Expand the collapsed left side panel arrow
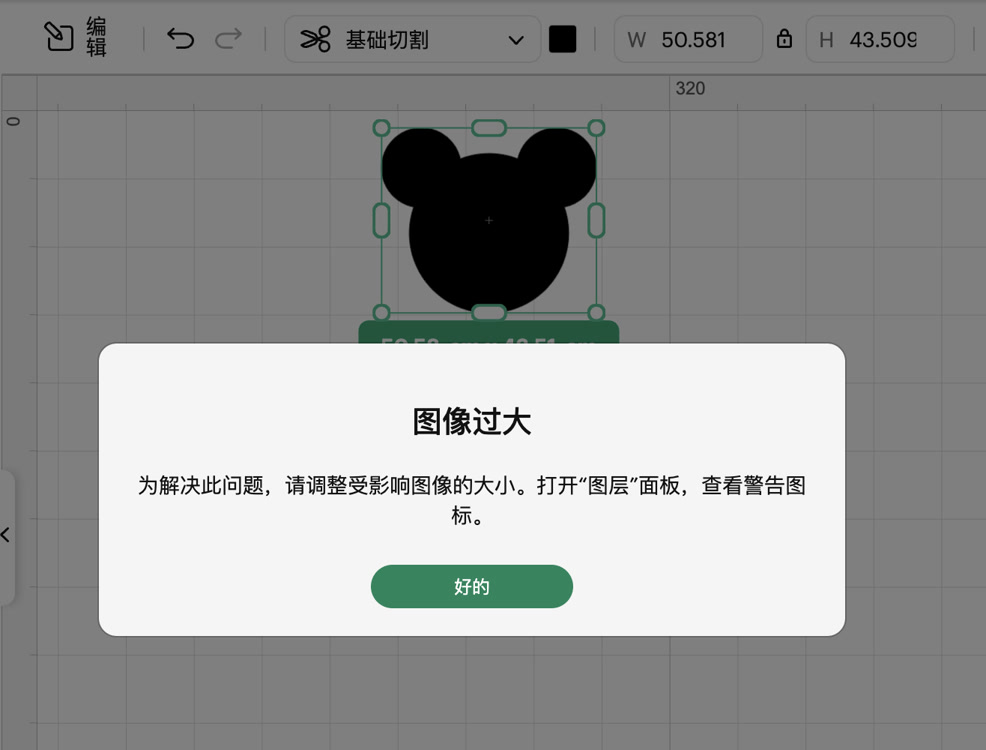The width and height of the screenshot is (986, 750). pyautogui.click(x=6, y=535)
